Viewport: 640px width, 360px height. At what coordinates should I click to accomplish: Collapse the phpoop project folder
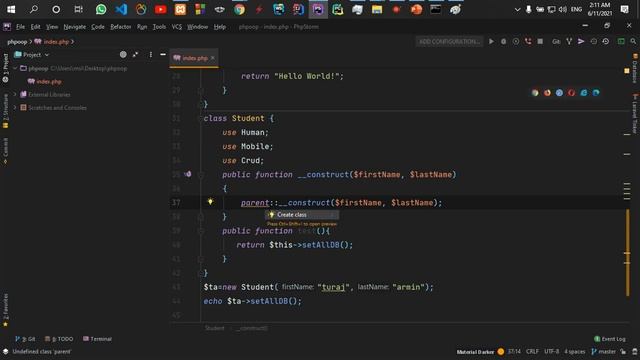[x=16, y=69]
